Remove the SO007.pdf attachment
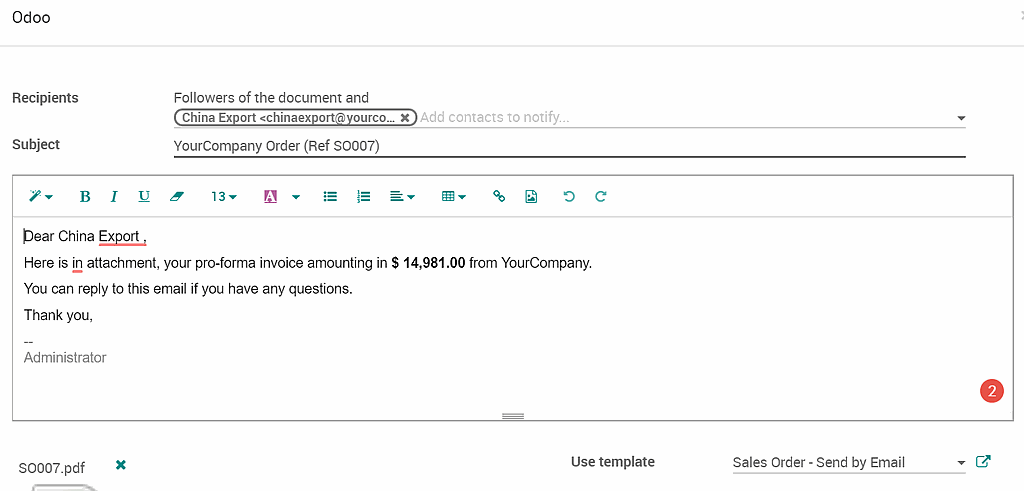Image resolution: width=1024 pixels, height=491 pixels. pos(121,465)
